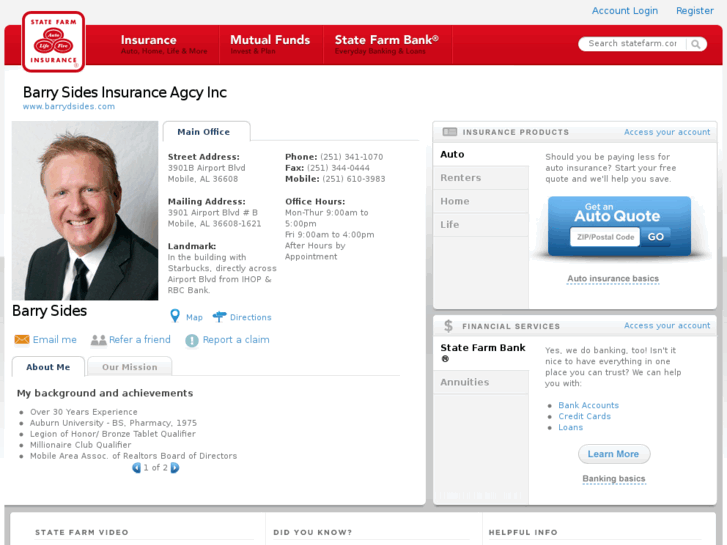Viewport: 727px width, 545px height.
Task: Open the Banking basics link
Action: (x=614, y=479)
